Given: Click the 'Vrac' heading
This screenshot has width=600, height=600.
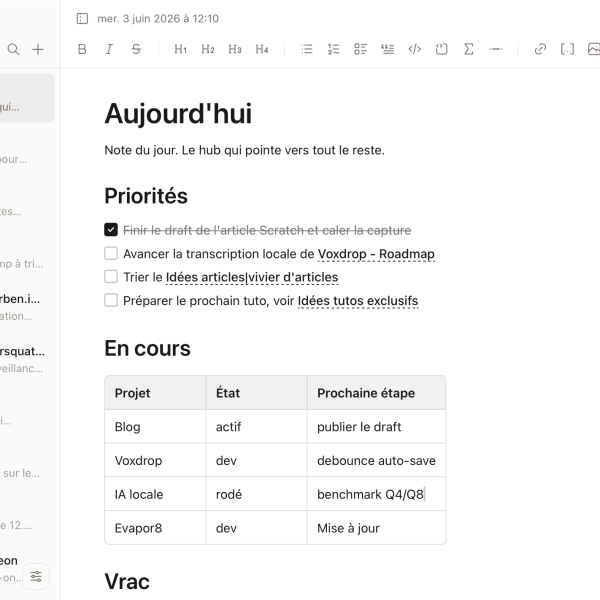Looking at the screenshot, I should pyautogui.click(x=127, y=582).
